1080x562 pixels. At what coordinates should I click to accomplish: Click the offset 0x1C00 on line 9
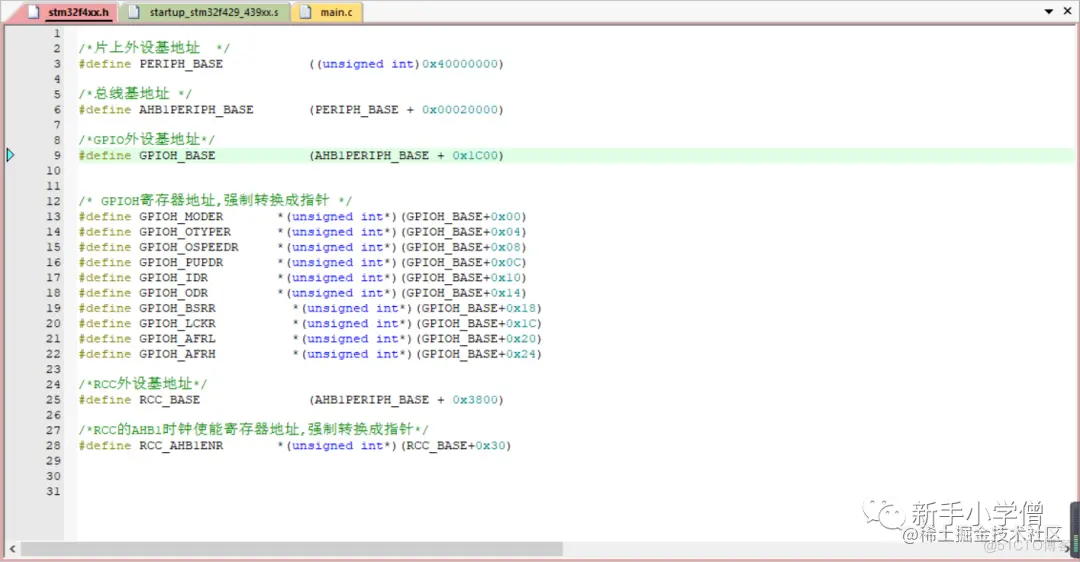click(475, 156)
